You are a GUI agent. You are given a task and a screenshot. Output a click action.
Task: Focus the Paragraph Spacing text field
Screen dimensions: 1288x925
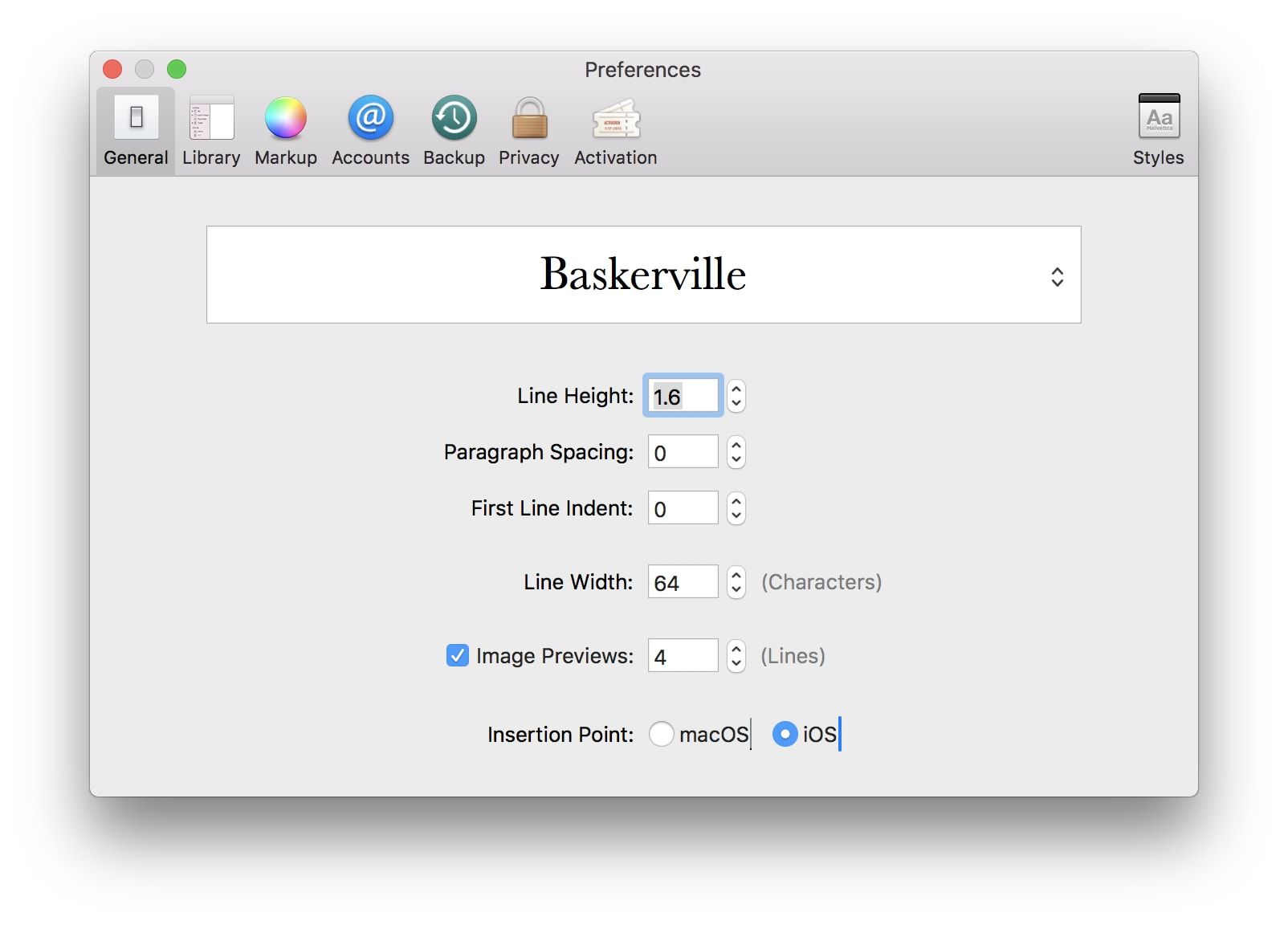[x=683, y=452]
